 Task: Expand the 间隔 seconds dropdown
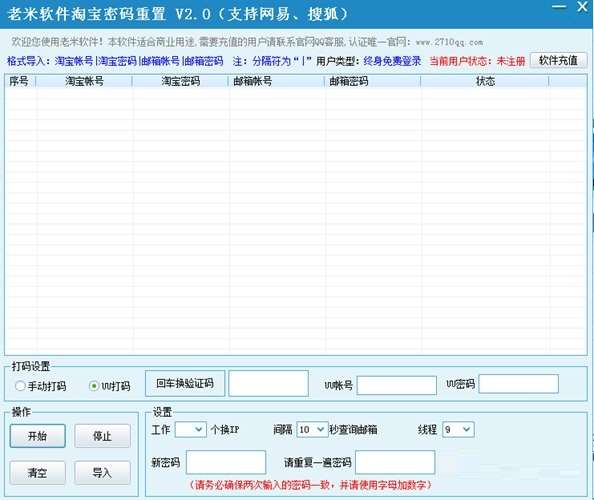coord(312,430)
